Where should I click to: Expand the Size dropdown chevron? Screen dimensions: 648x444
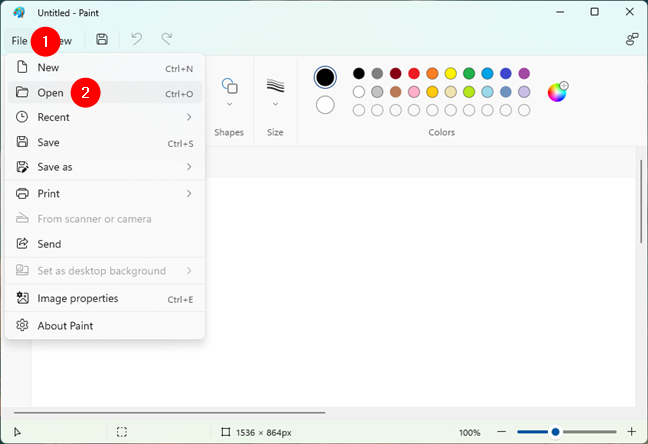(275, 104)
